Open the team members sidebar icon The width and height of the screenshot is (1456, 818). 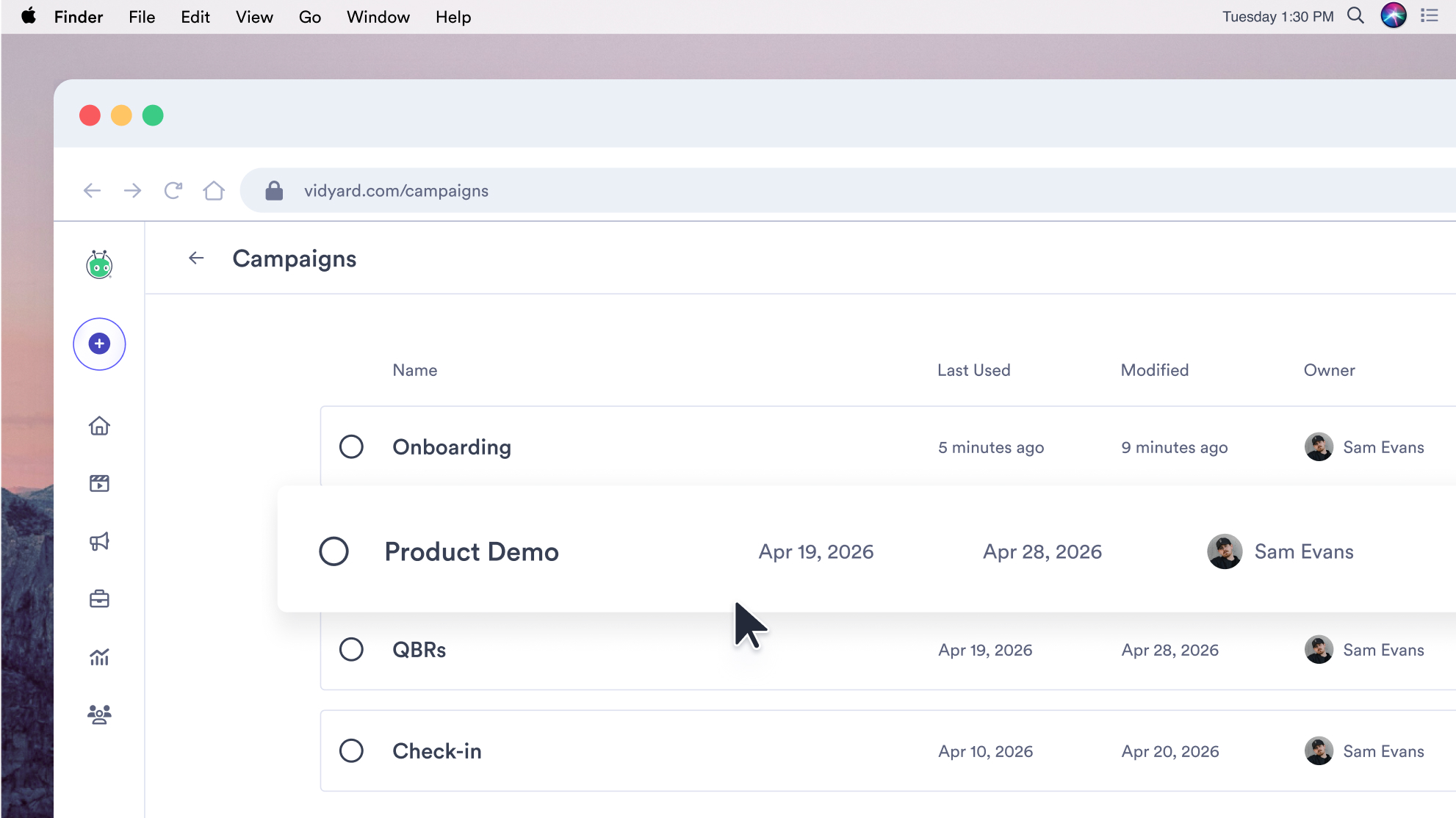coord(99,714)
